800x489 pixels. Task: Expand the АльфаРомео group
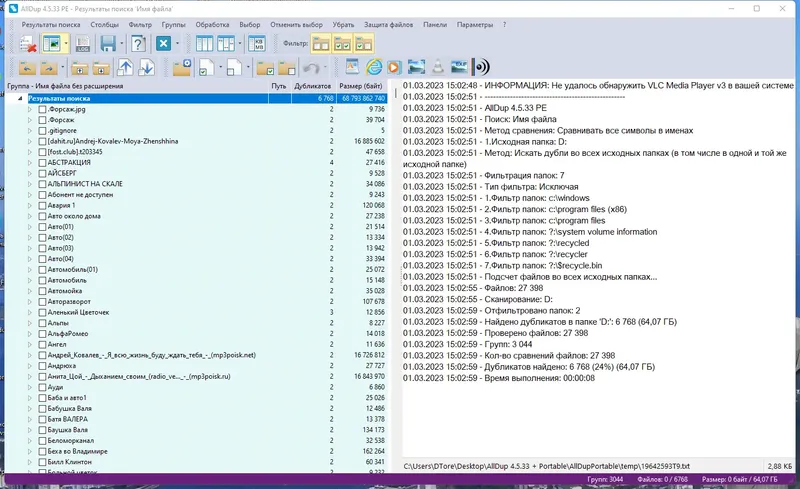[30, 334]
